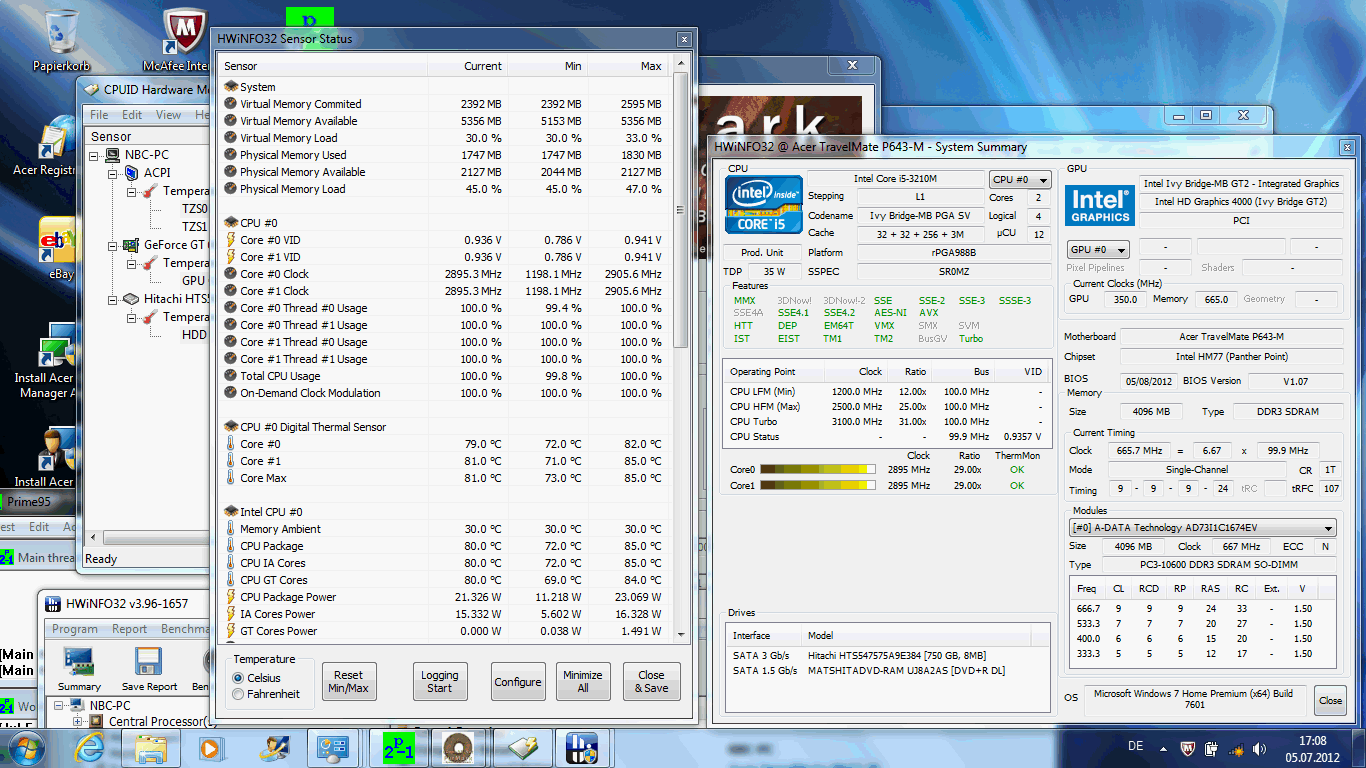Image resolution: width=1366 pixels, height=768 pixels.
Task: Select Fahrenheit temperature unit
Action: 265,694
